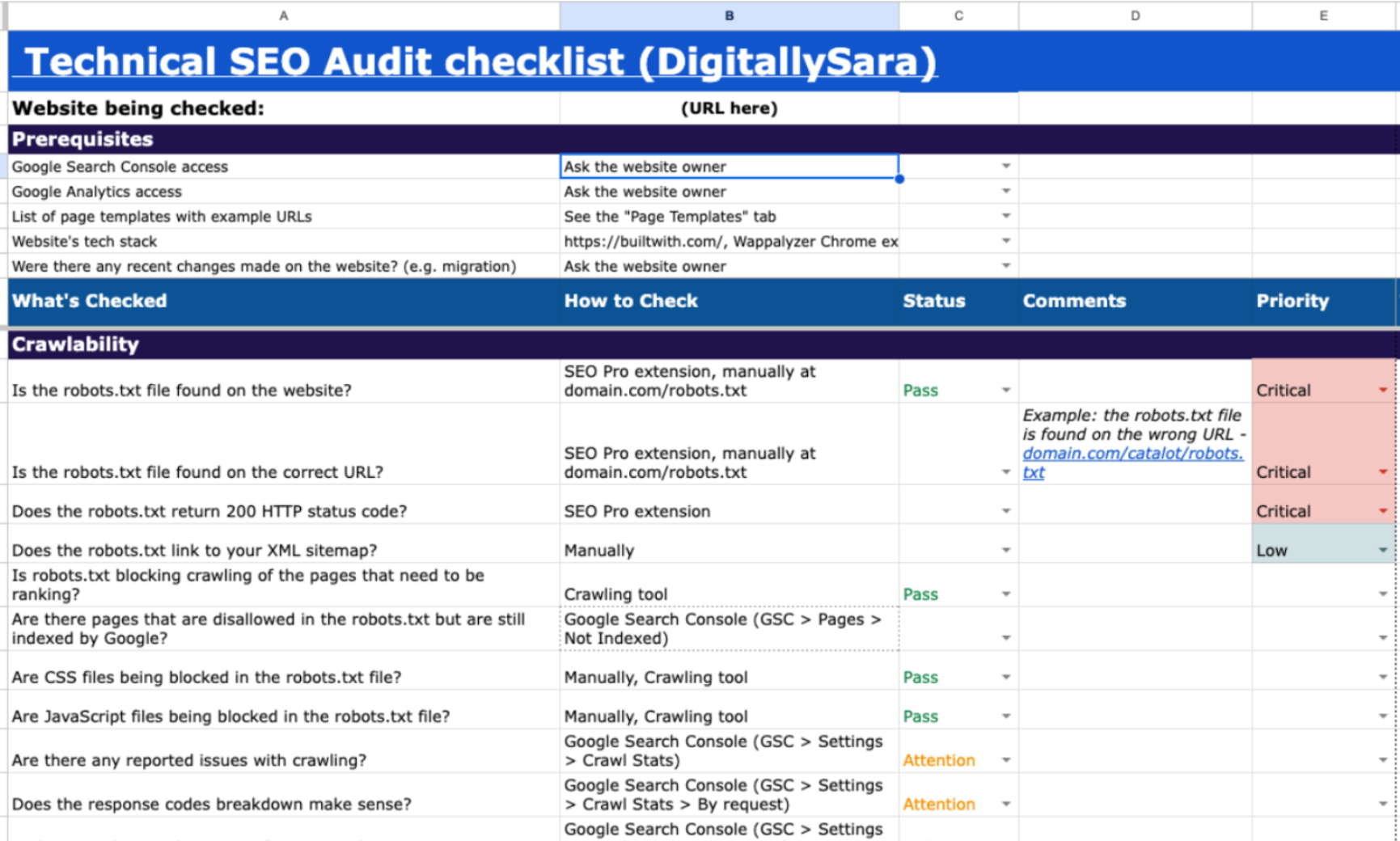This screenshot has height=841, width=1400.
Task: Open Pass status dropdown for robots.txt file found row
Action: coord(1006,390)
